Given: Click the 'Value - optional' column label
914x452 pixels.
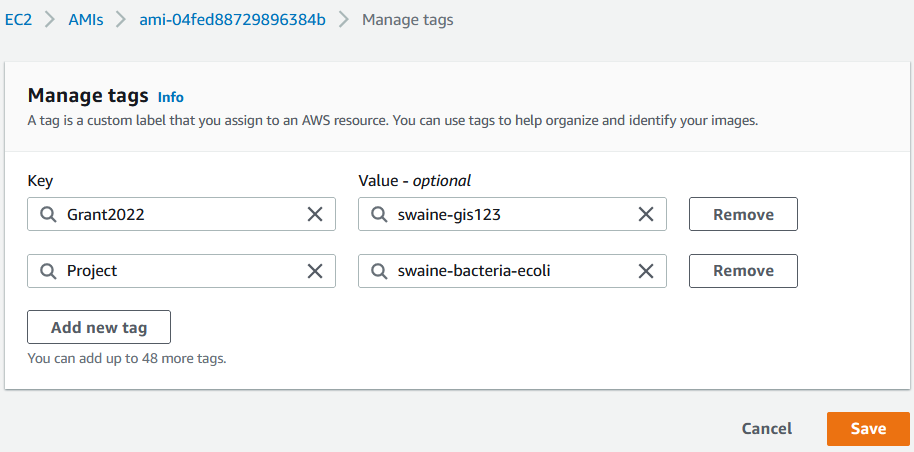Looking at the screenshot, I should click(x=414, y=181).
